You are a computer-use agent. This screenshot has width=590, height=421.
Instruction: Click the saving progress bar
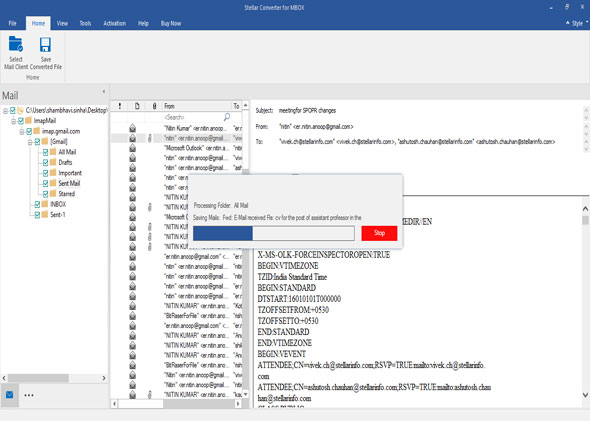[274, 233]
